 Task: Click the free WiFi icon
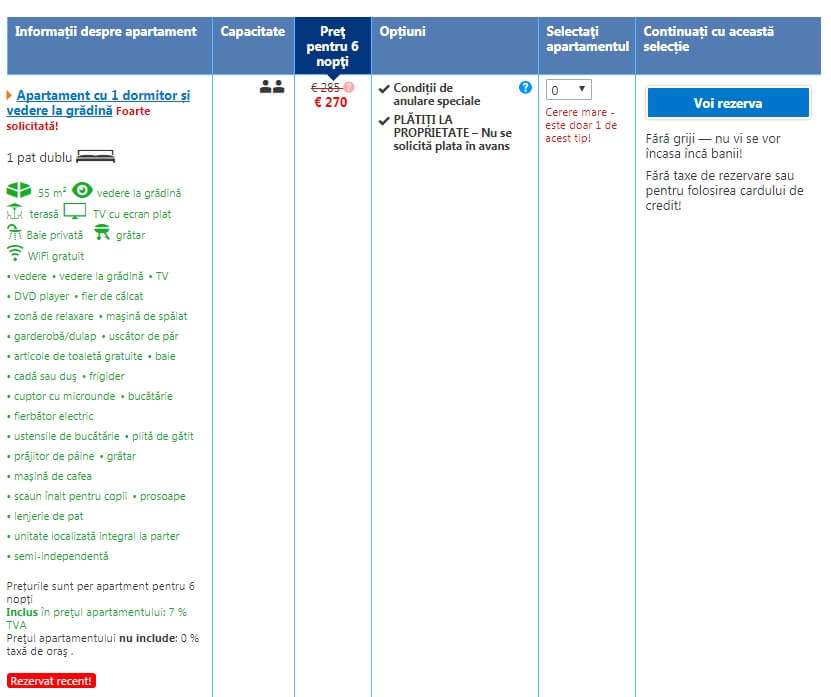tap(15, 254)
